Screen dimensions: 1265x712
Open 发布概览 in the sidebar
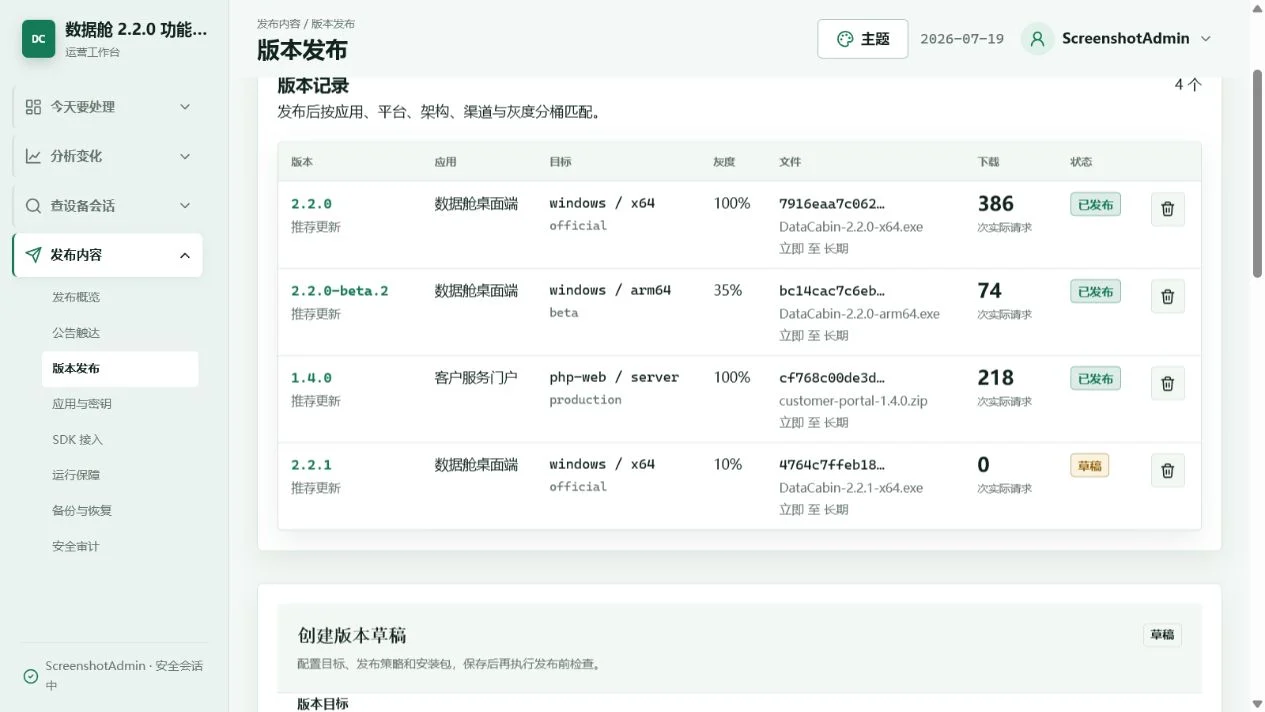coord(120,297)
